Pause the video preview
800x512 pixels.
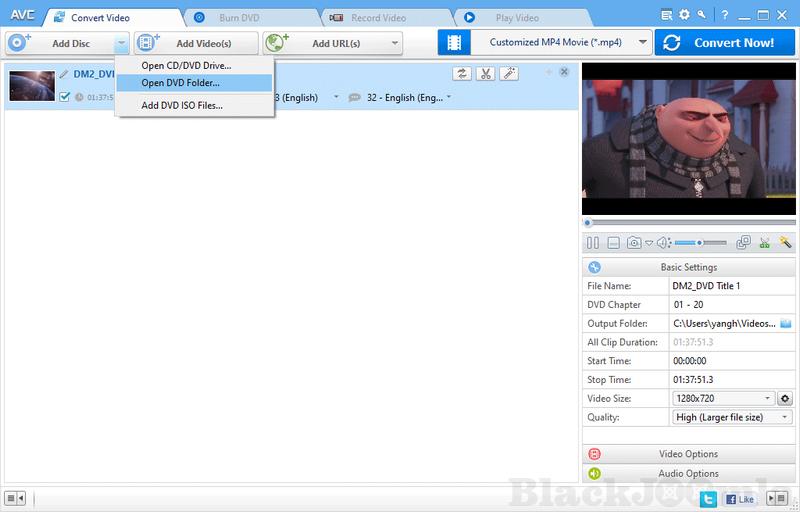tap(593, 242)
